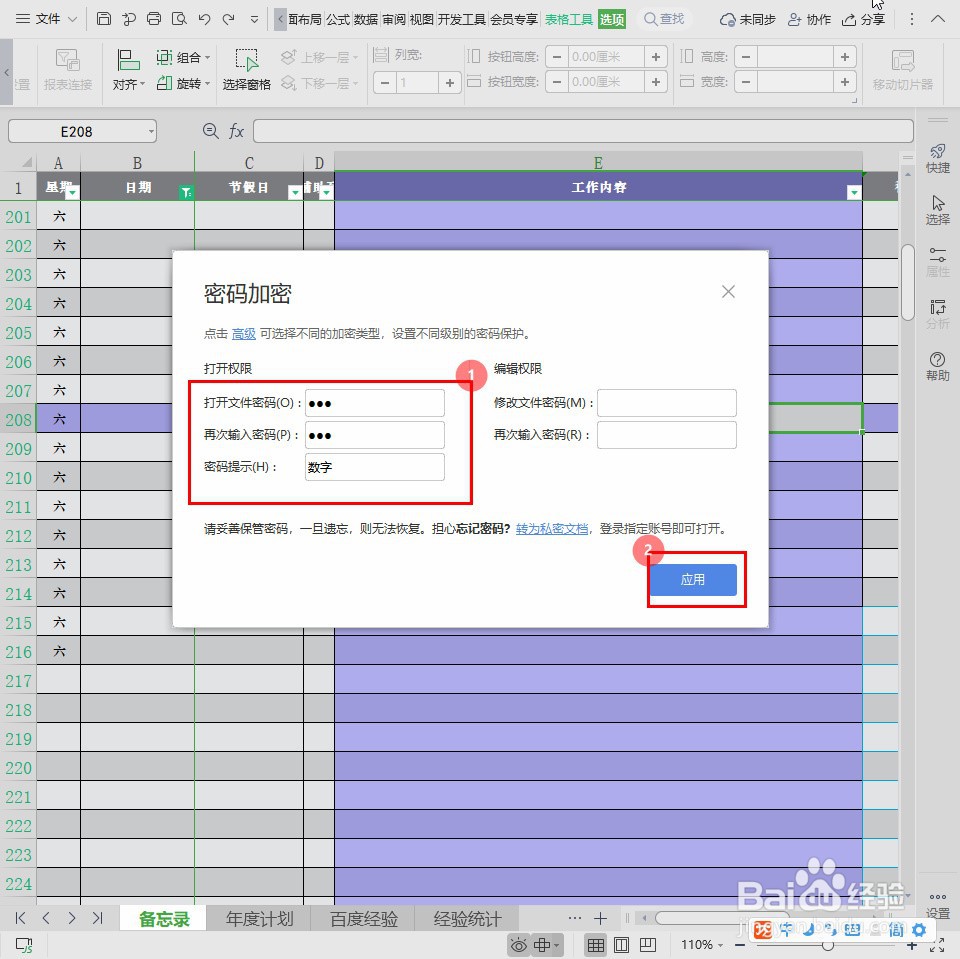The width and height of the screenshot is (960, 959).
Task: Increase 高度 with the plus button
Action: [844, 57]
